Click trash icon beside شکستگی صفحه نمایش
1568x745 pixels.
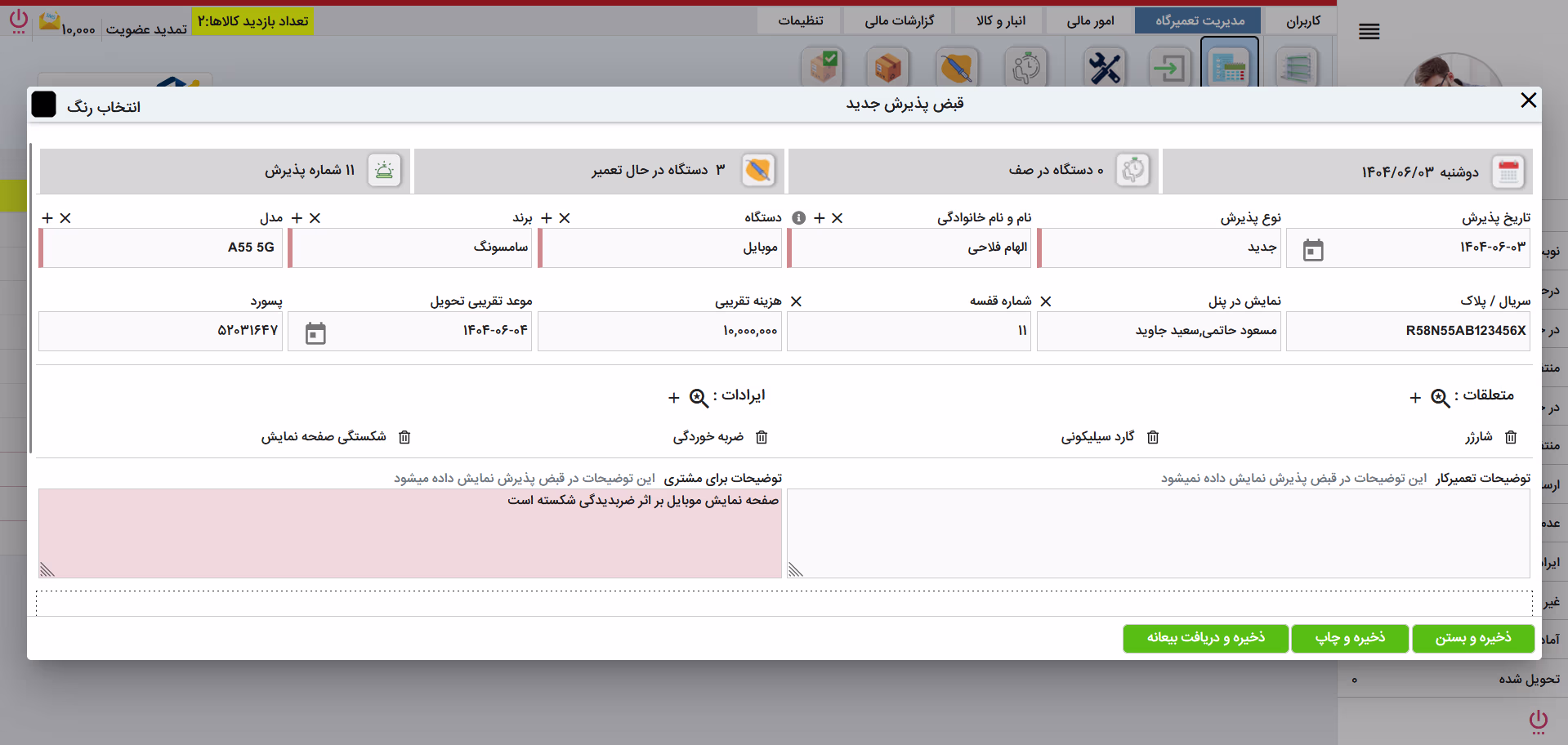point(404,437)
